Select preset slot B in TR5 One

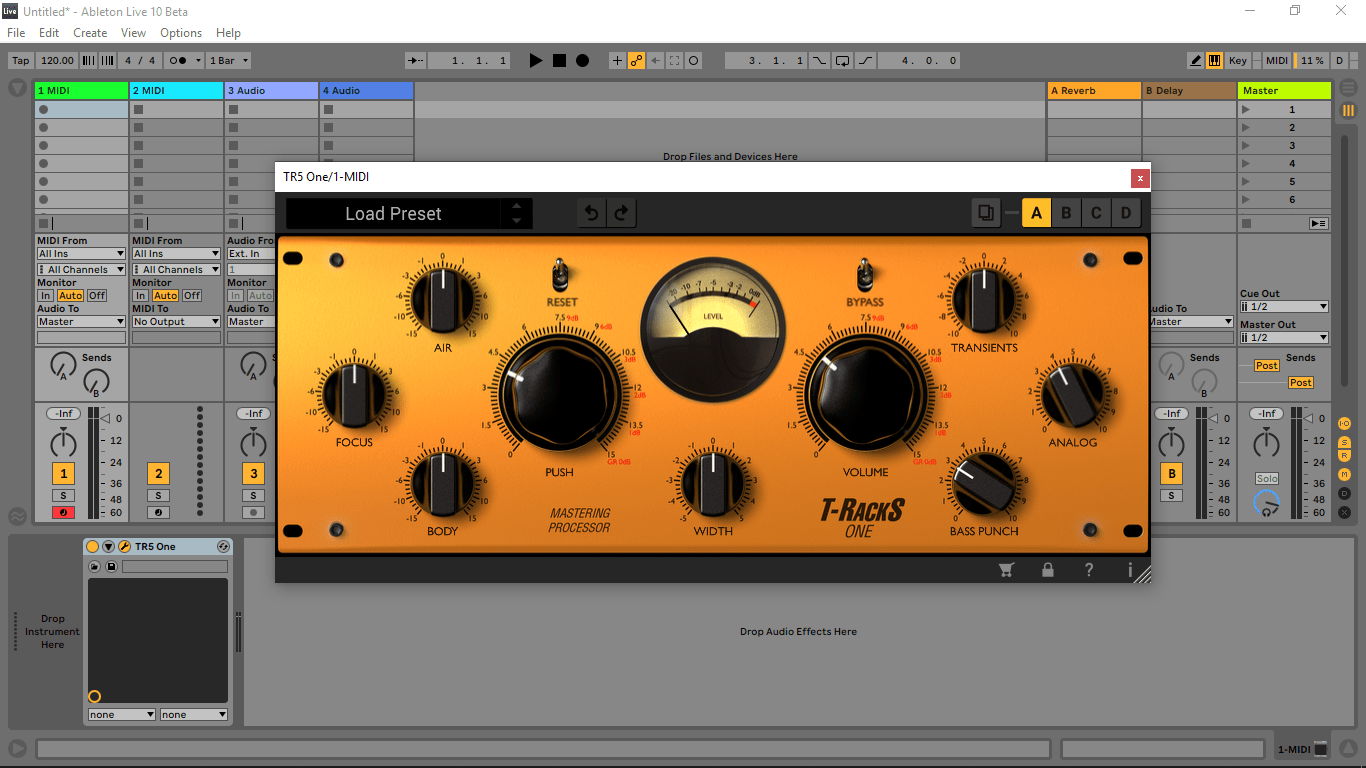[1066, 213]
